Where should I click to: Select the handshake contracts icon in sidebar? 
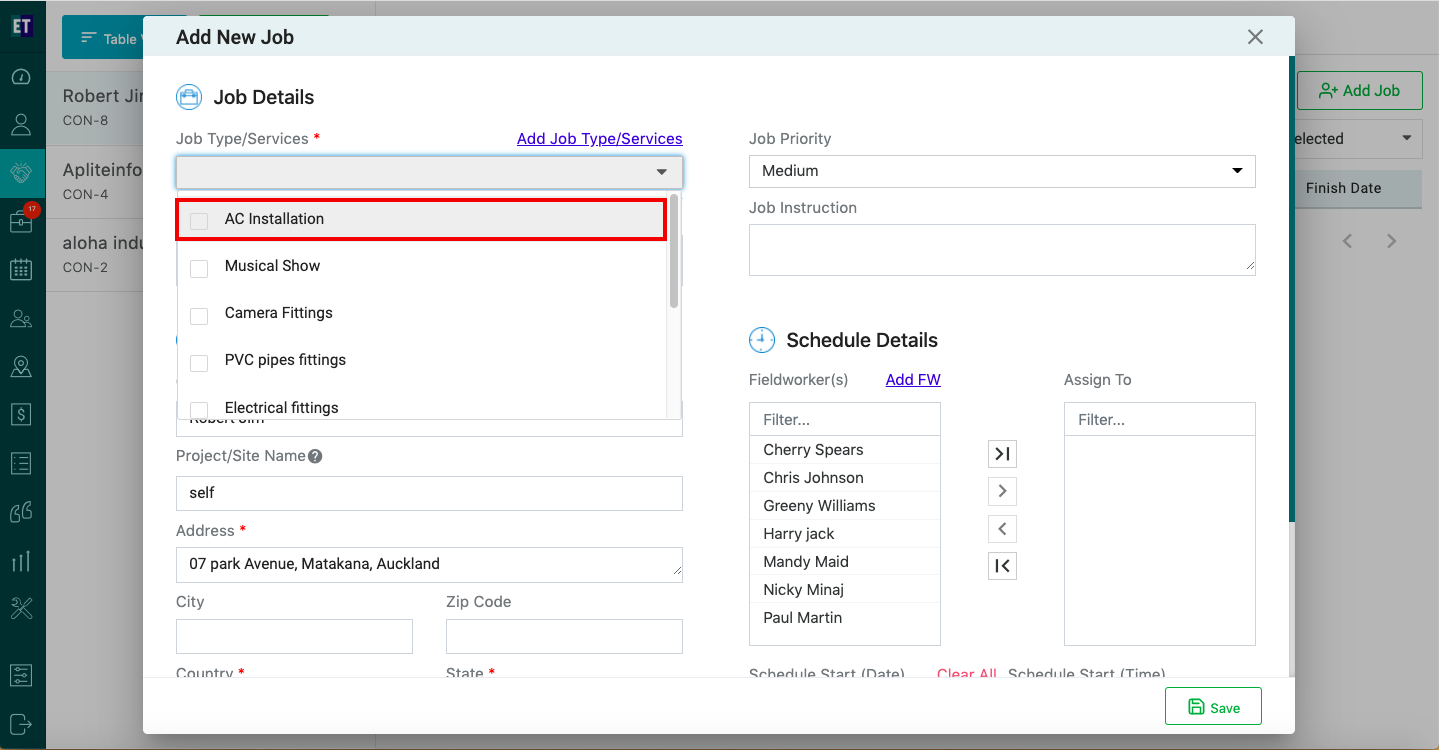click(22, 173)
